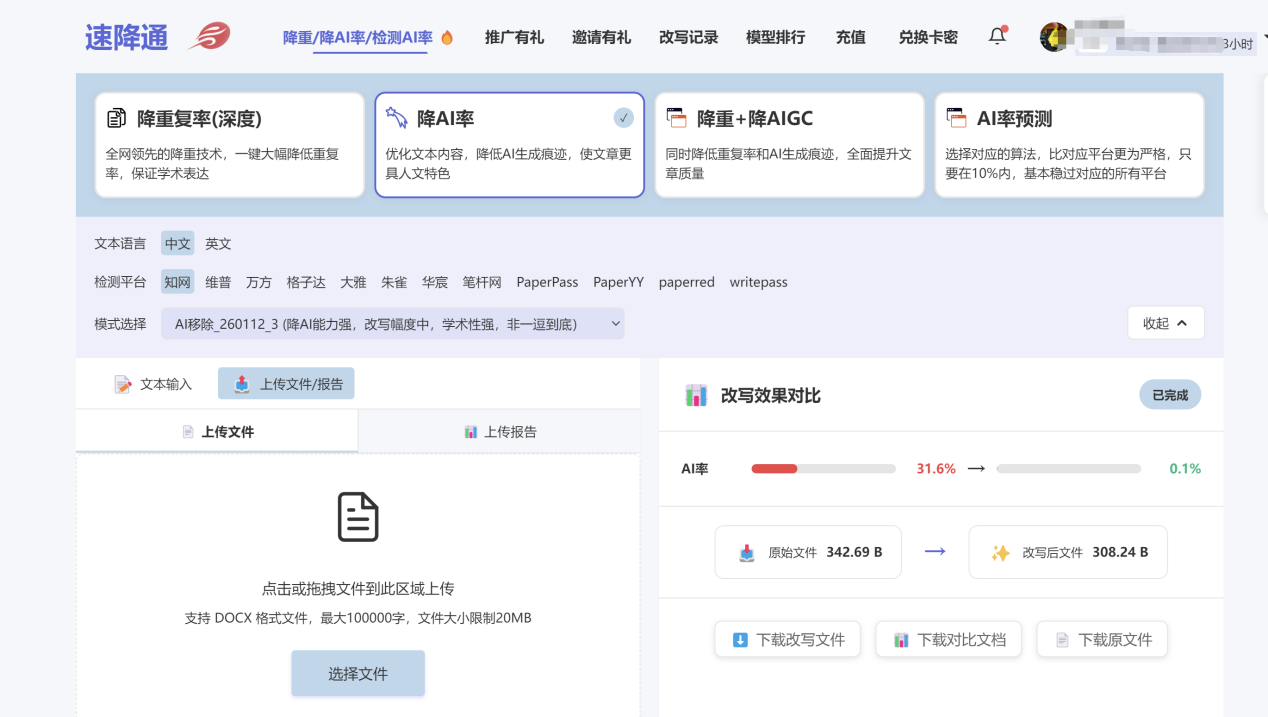The height and width of the screenshot is (717, 1268).
Task: Click the small page icon beside 上传文件
Action: [x=188, y=432]
